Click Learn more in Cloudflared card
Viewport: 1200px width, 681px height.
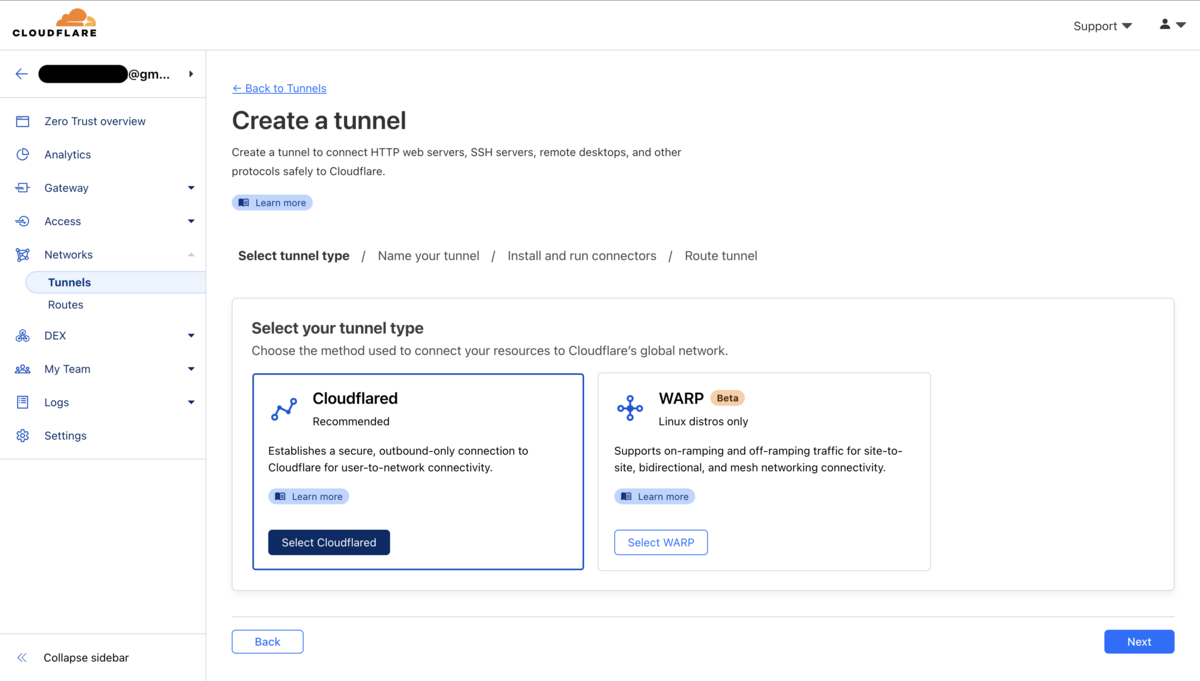click(308, 497)
